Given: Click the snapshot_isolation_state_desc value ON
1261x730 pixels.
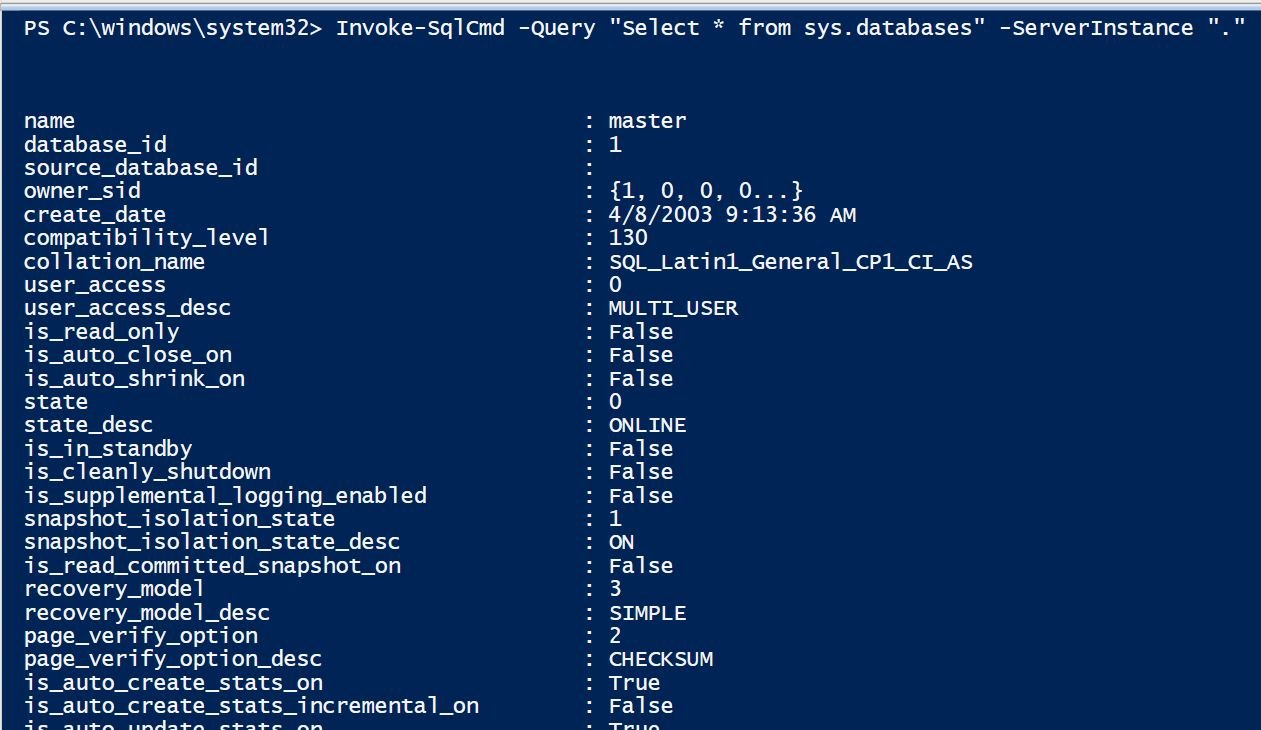Looking at the screenshot, I should [622, 542].
